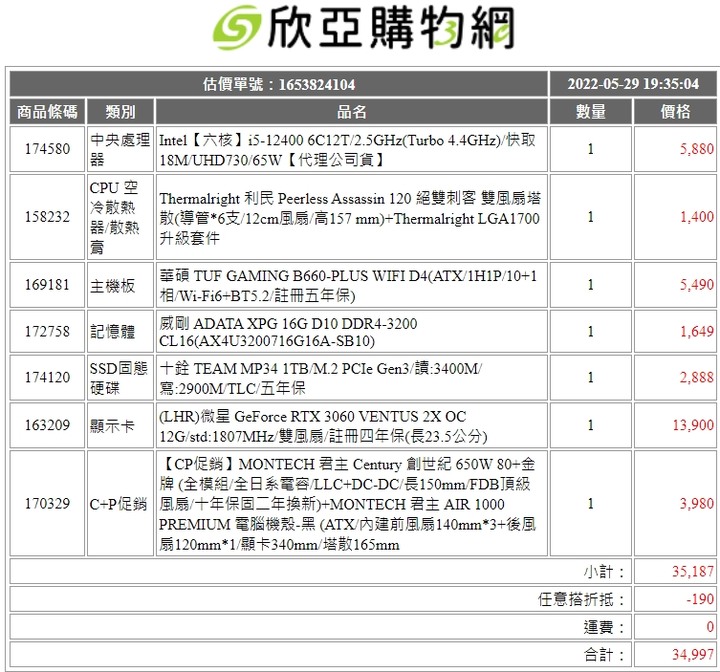Click category 中央處理器
This screenshot has height=672, width=720.
click(x=120, y=149)
